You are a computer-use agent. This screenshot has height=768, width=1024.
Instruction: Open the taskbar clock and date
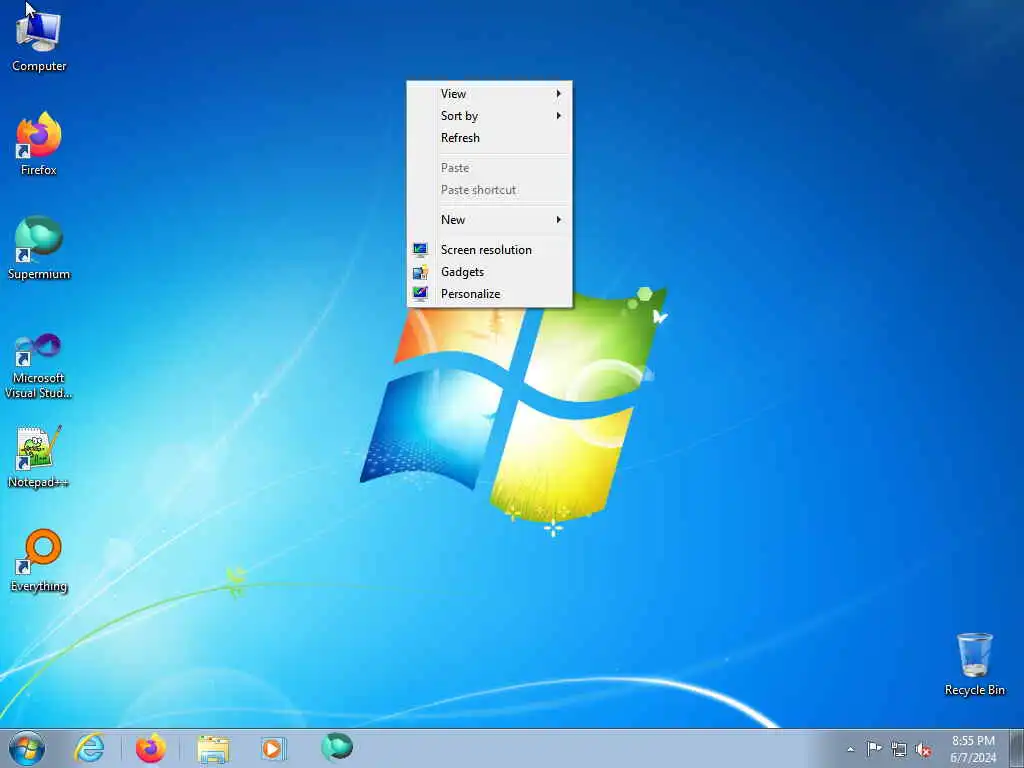coord(973,748)
